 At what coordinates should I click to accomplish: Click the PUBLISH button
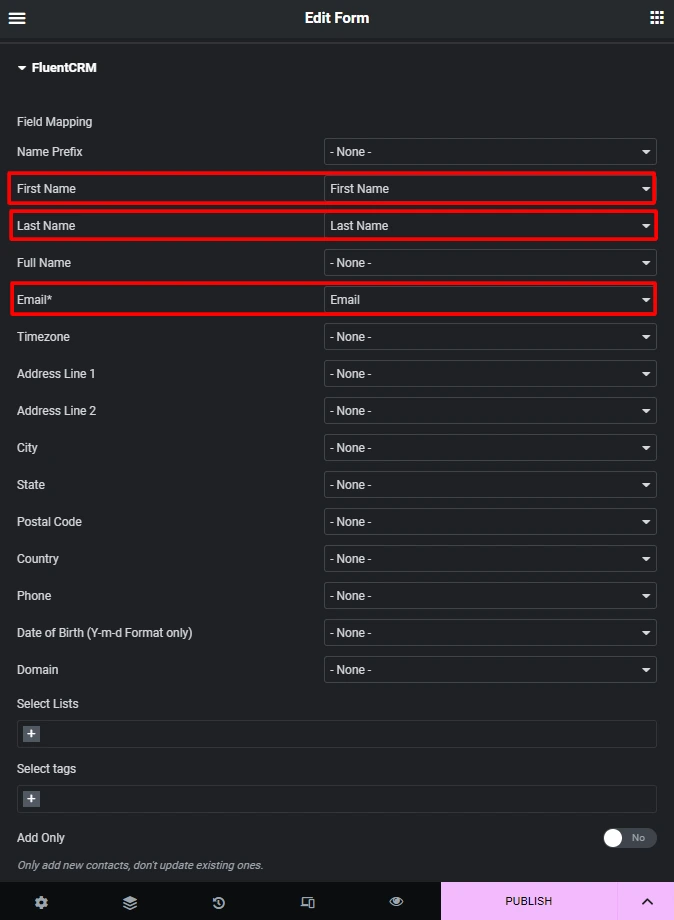pyautogui.click(x=529, y=901)
